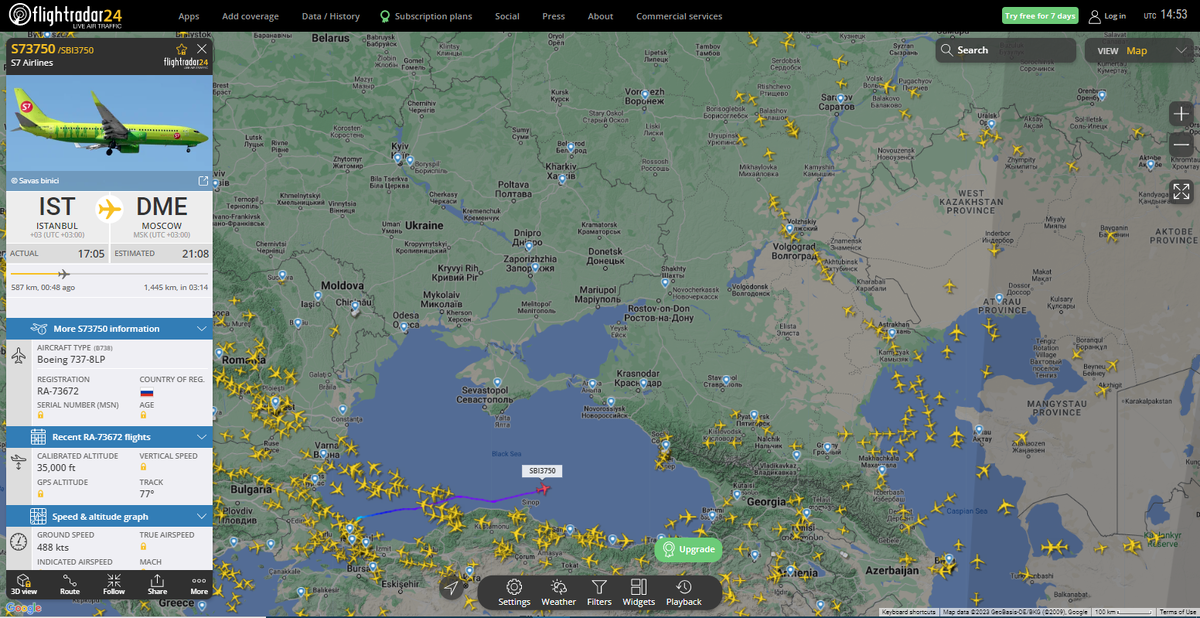Open Data / History menu
This screenshot has height=618, width=1200.
331,16
